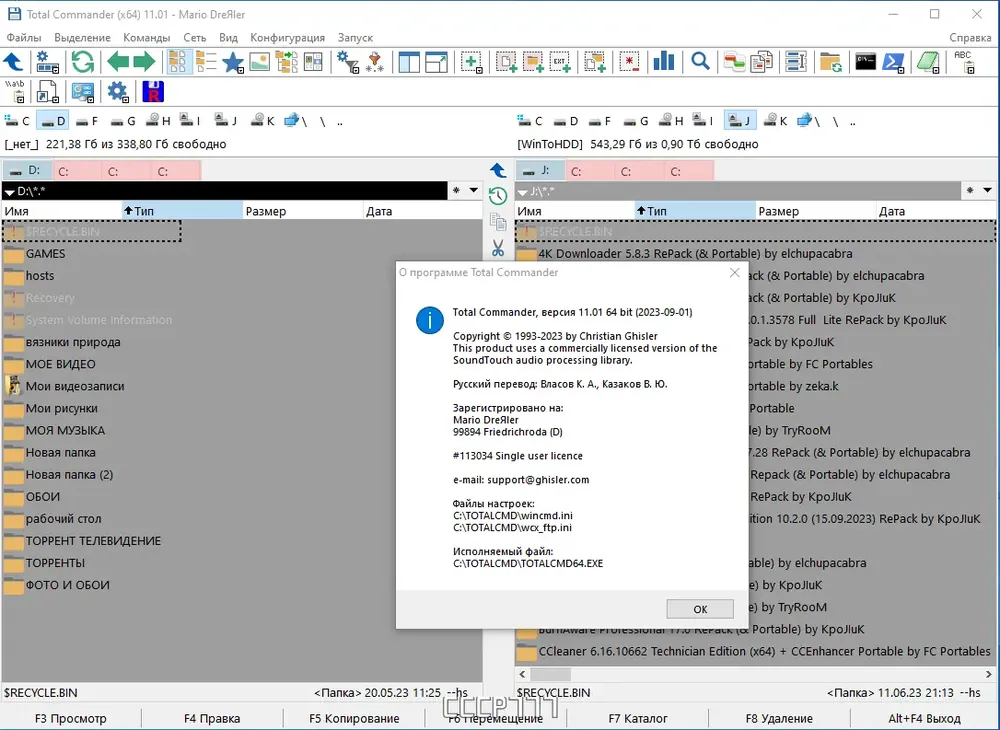Click the green refresh panel icon
Viewport: 1000px width, 730px height.
click(82, 62)
